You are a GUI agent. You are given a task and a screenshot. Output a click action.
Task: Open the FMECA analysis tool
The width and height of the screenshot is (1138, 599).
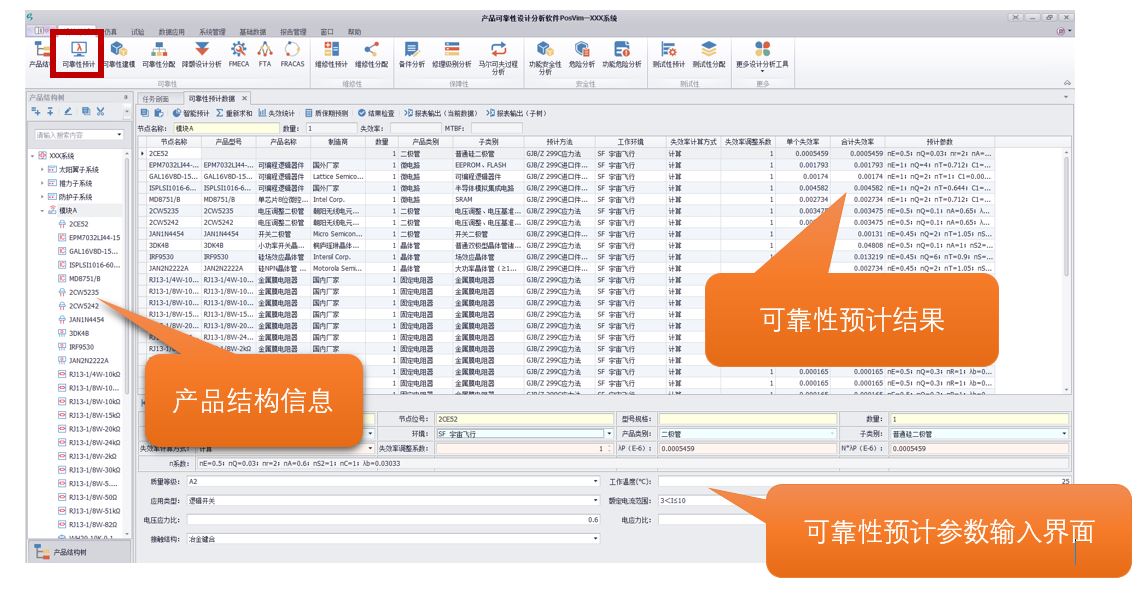tap(239, 53)
